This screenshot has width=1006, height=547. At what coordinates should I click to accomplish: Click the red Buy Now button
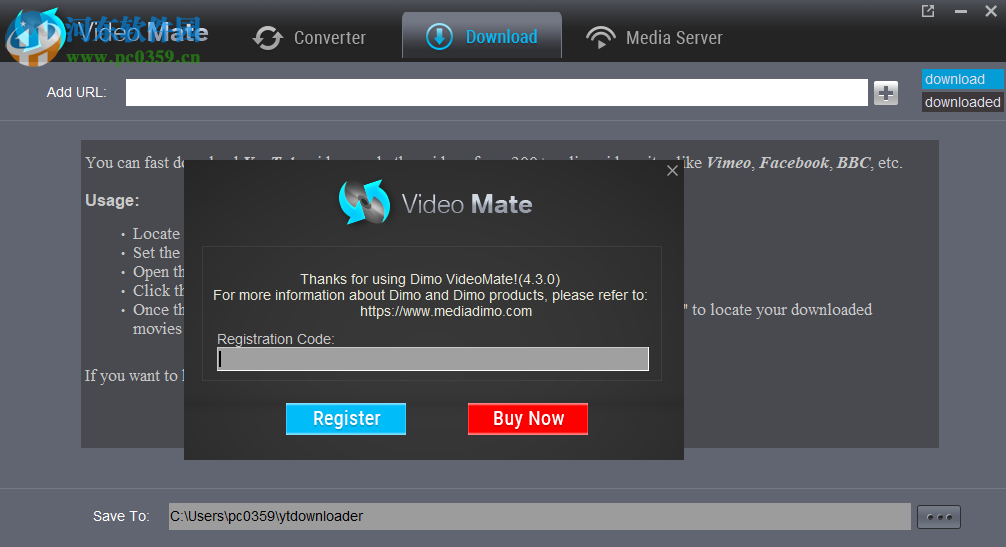(x=528, y=419)
